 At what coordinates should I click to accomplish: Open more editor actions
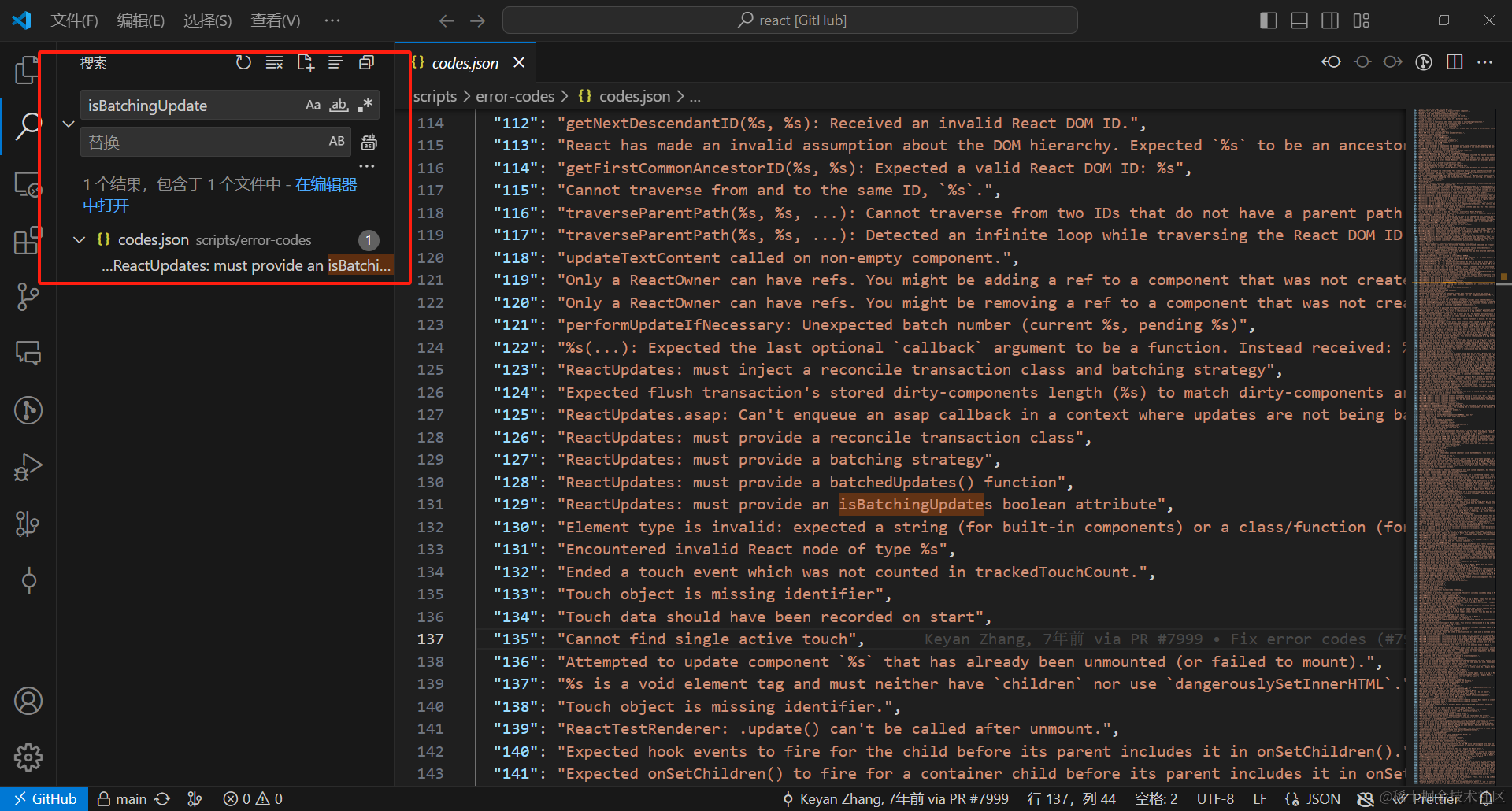[1485, 62]
